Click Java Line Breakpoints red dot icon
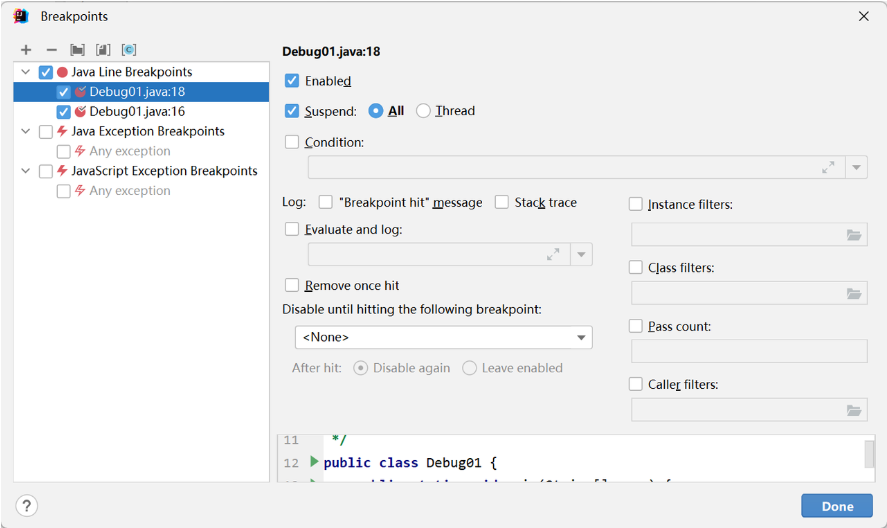This screenshot has width=887, height=528. tap(62, 72)
